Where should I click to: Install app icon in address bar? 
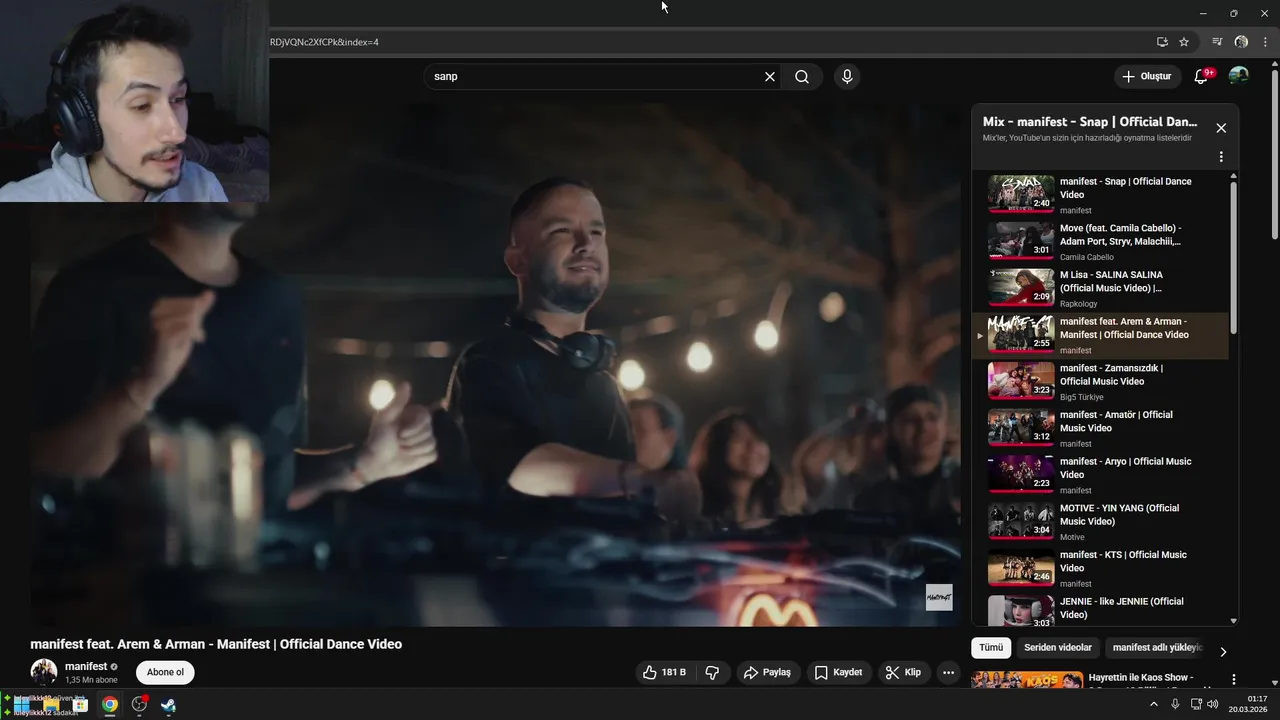[1162, 42]
